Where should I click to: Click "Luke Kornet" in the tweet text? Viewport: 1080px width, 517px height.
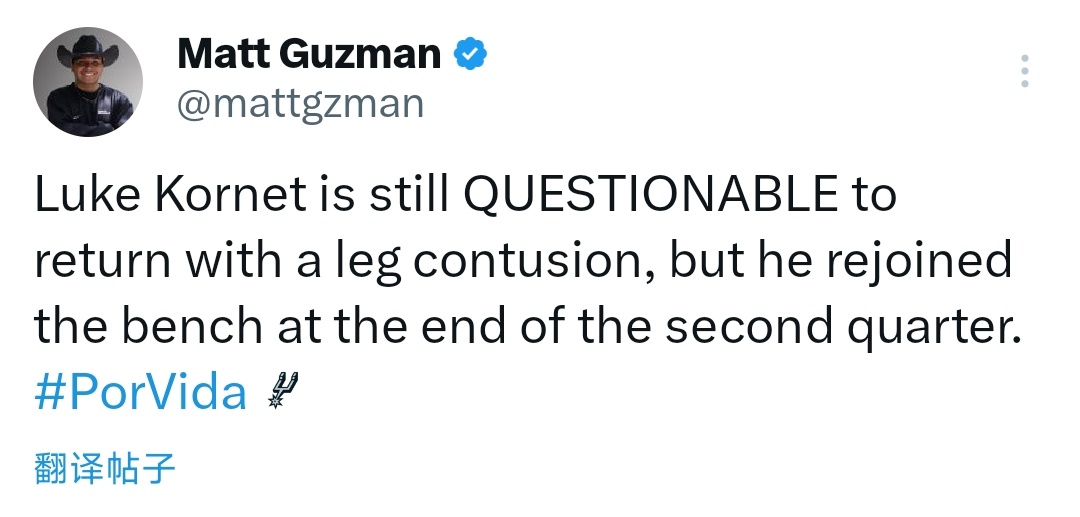168,196
